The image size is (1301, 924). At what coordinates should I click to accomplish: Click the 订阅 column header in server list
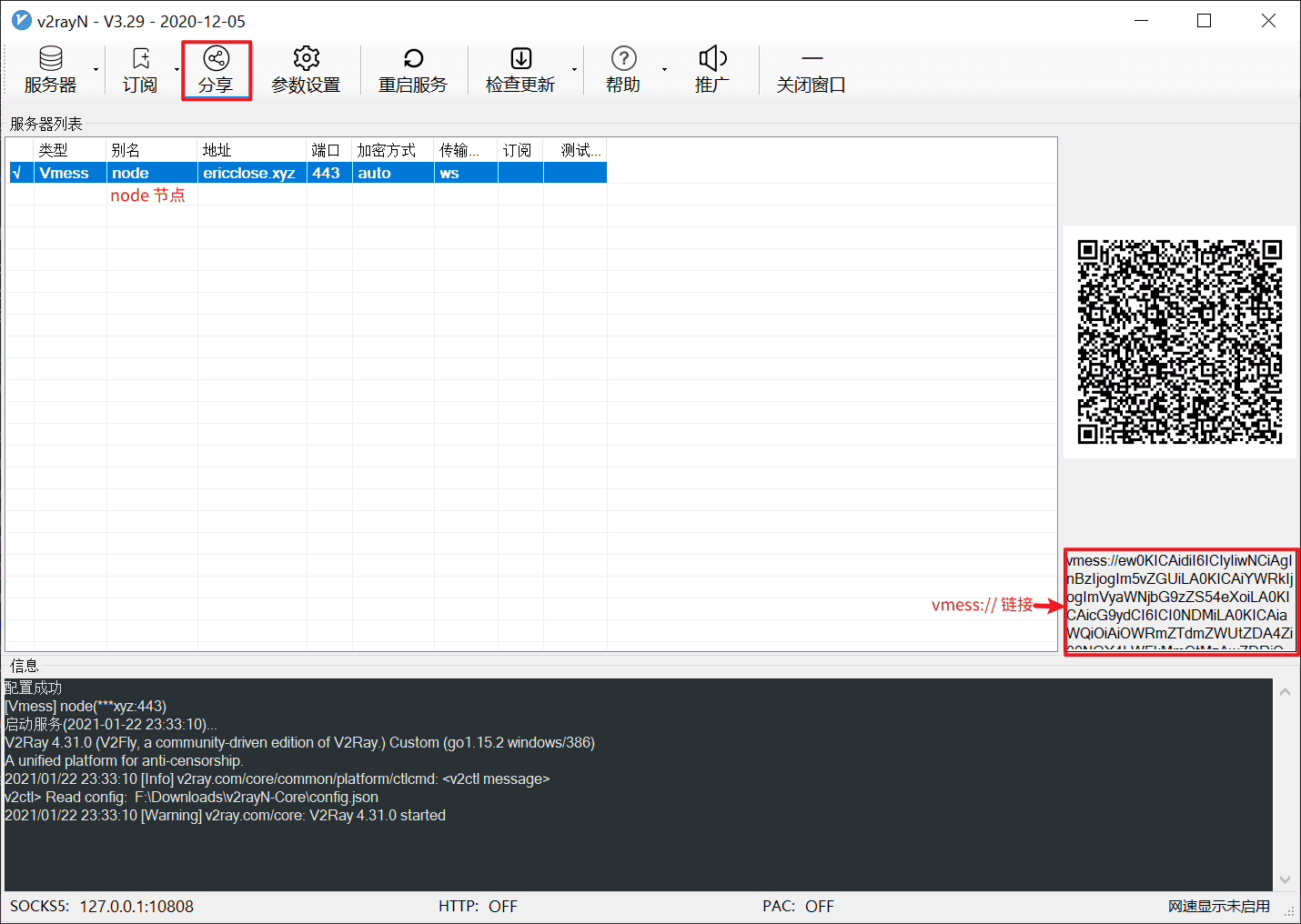click(520, 150)
